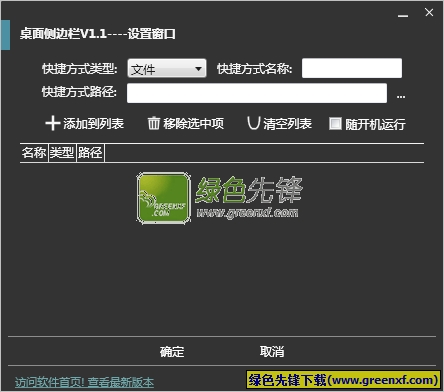
Task: Enable the 随开机运行 checkbox
Action: pyautogui.click(x=335, y=124)
